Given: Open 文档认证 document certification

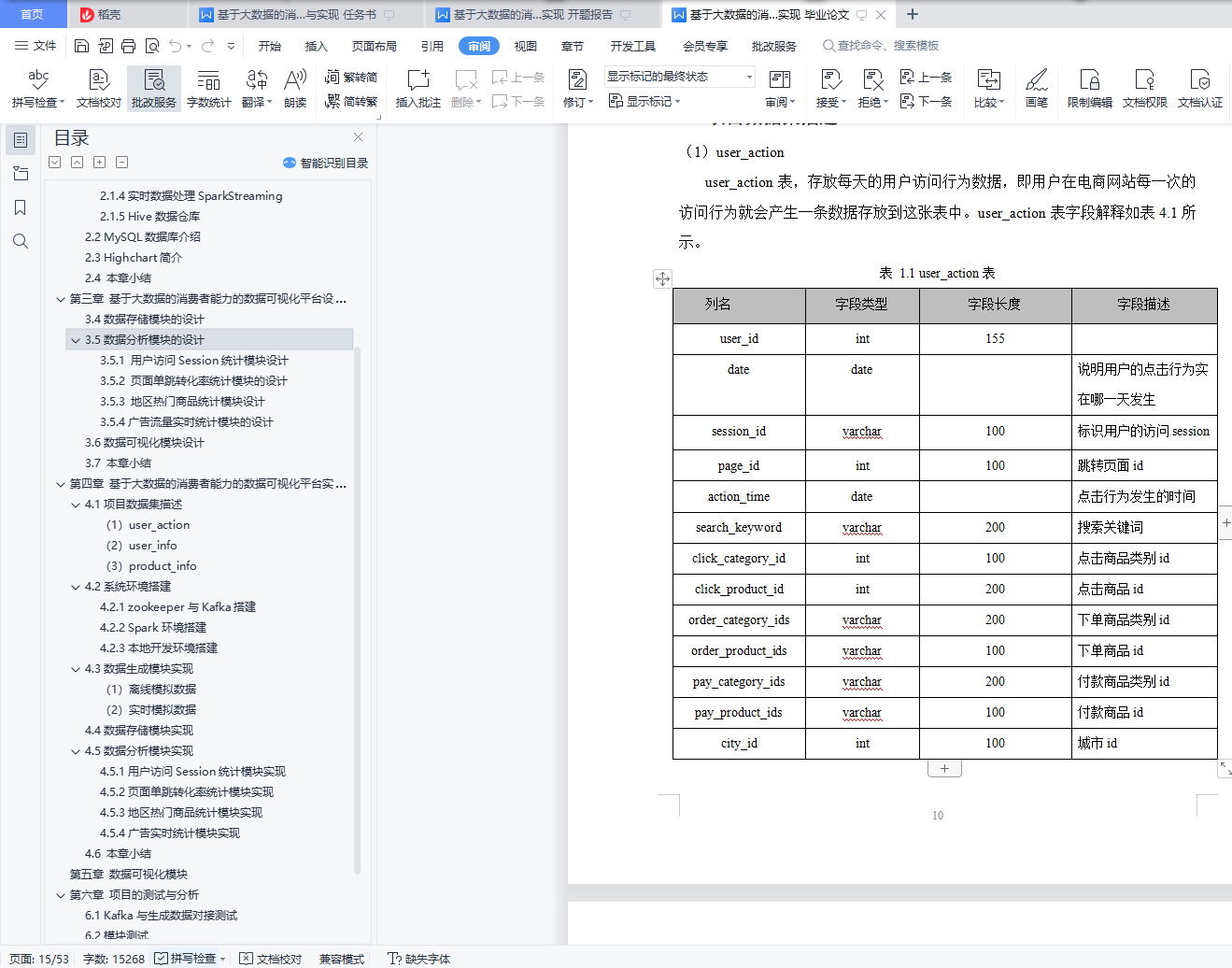Looking at the screenshot, I should click(1200, 89).
